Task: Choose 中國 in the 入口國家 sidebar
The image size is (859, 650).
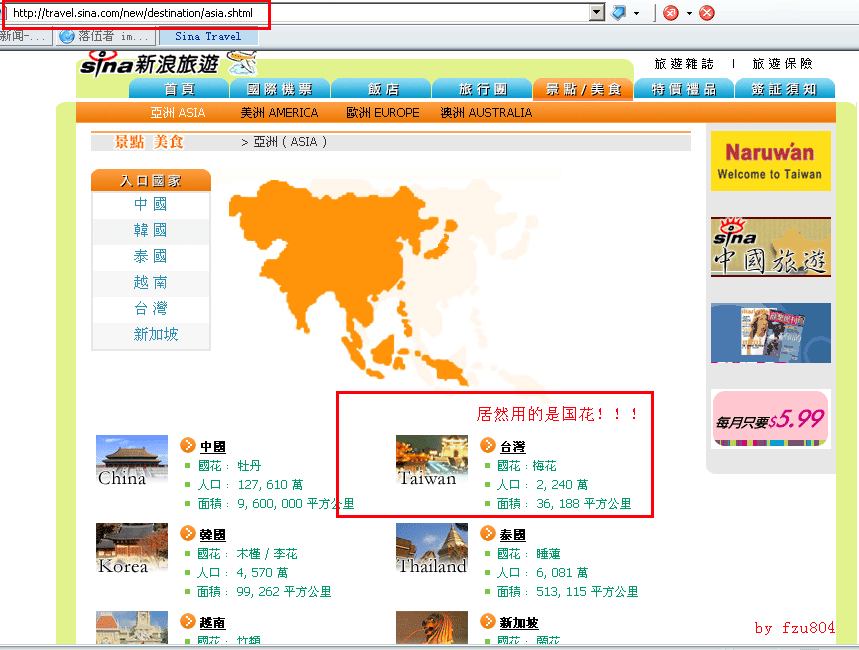Action: [151, 204]
